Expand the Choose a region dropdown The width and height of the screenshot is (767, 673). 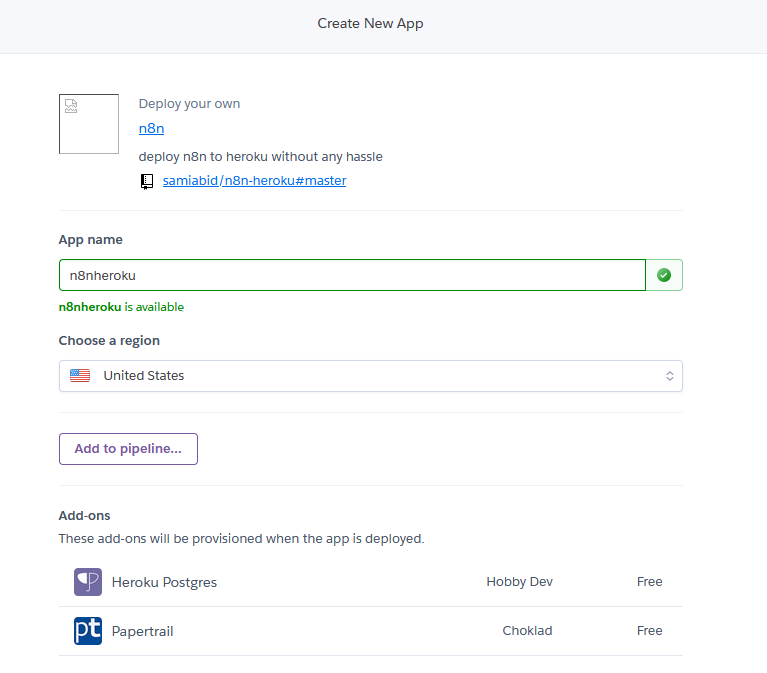tap(371, 376)
